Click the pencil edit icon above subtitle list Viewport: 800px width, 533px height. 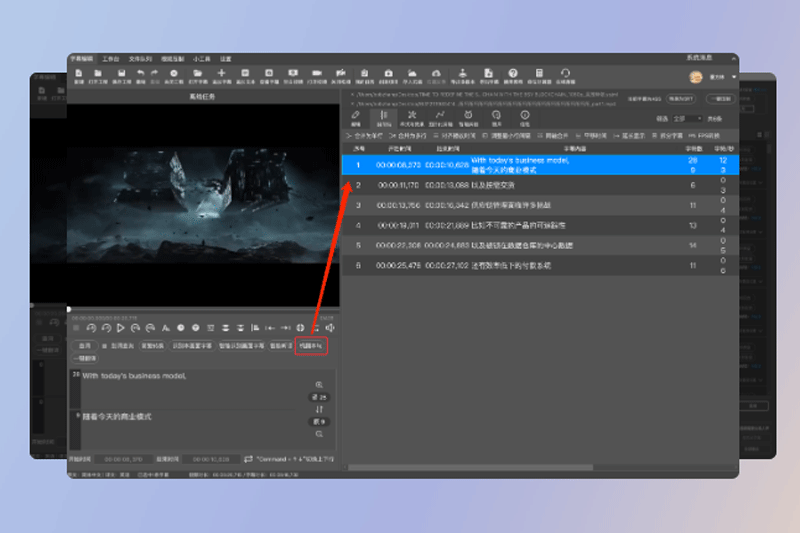(356, 116)
